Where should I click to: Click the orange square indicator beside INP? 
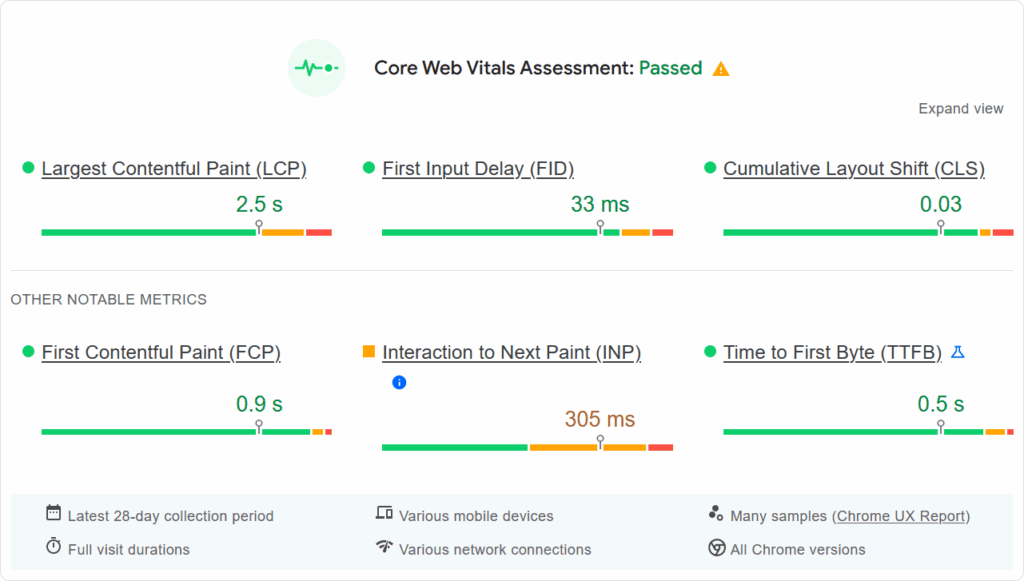tap(369, 352)
